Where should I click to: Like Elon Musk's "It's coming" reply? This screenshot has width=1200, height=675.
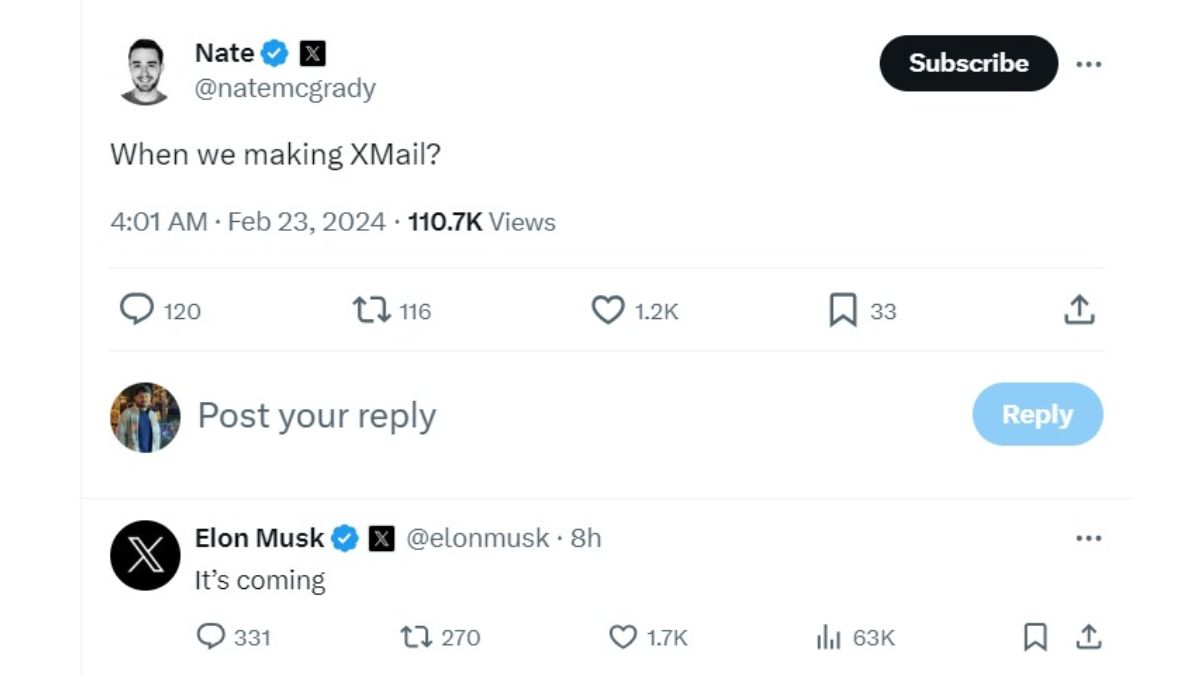pyautogui.click(x=623, y=637)
